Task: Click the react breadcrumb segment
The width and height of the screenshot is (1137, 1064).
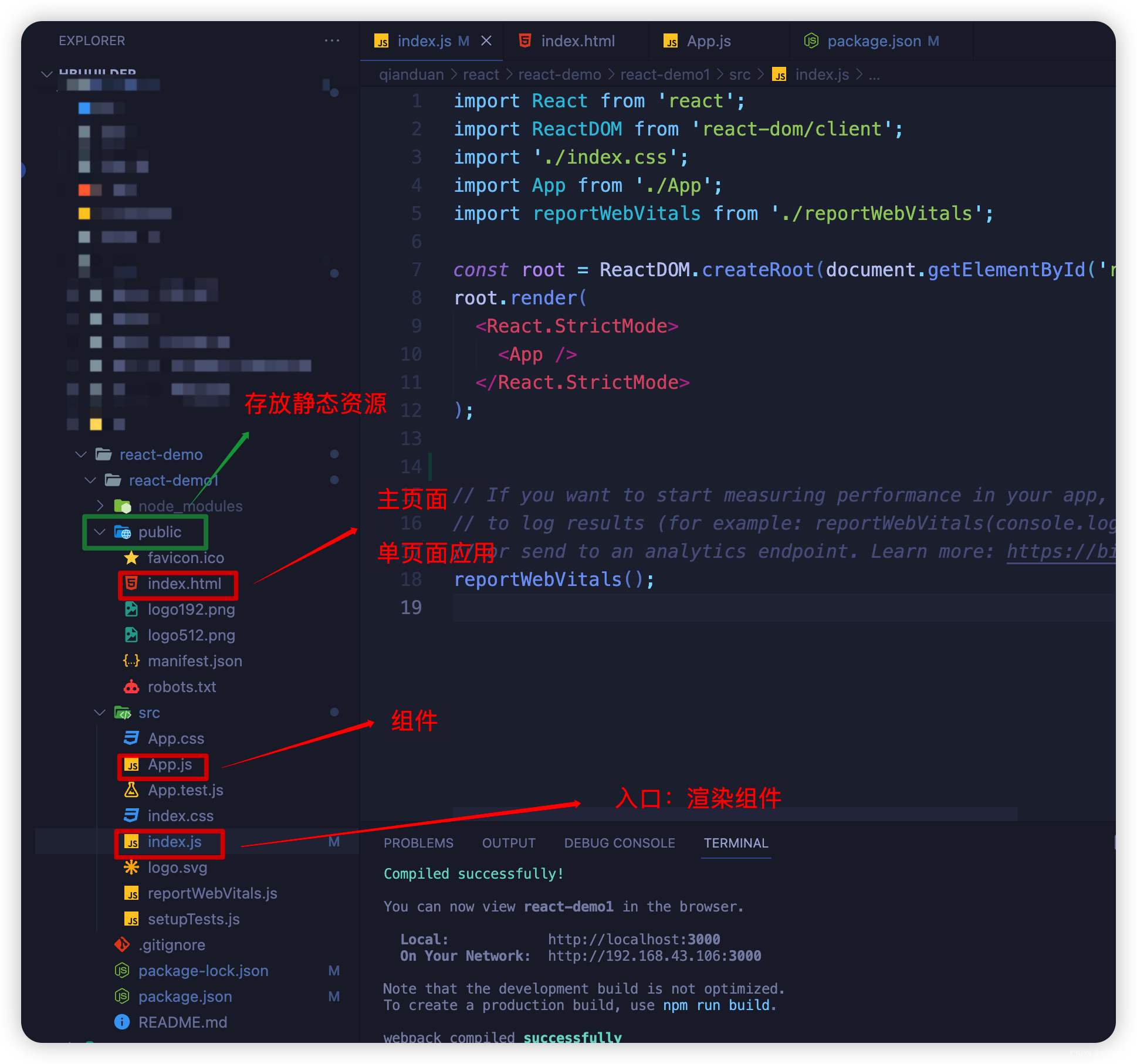Action: [480, 74]
